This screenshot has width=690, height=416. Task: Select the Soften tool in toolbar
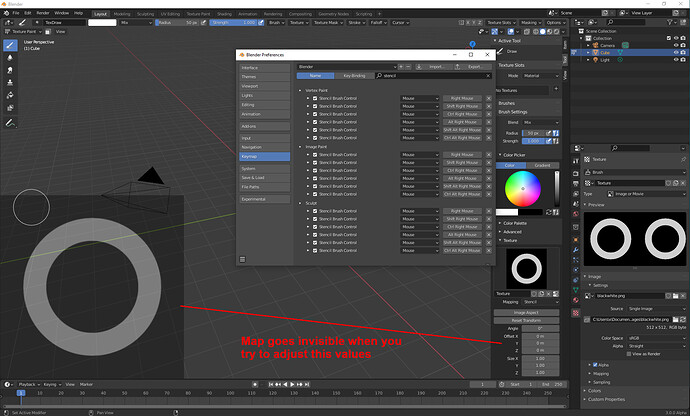(10, 58)
